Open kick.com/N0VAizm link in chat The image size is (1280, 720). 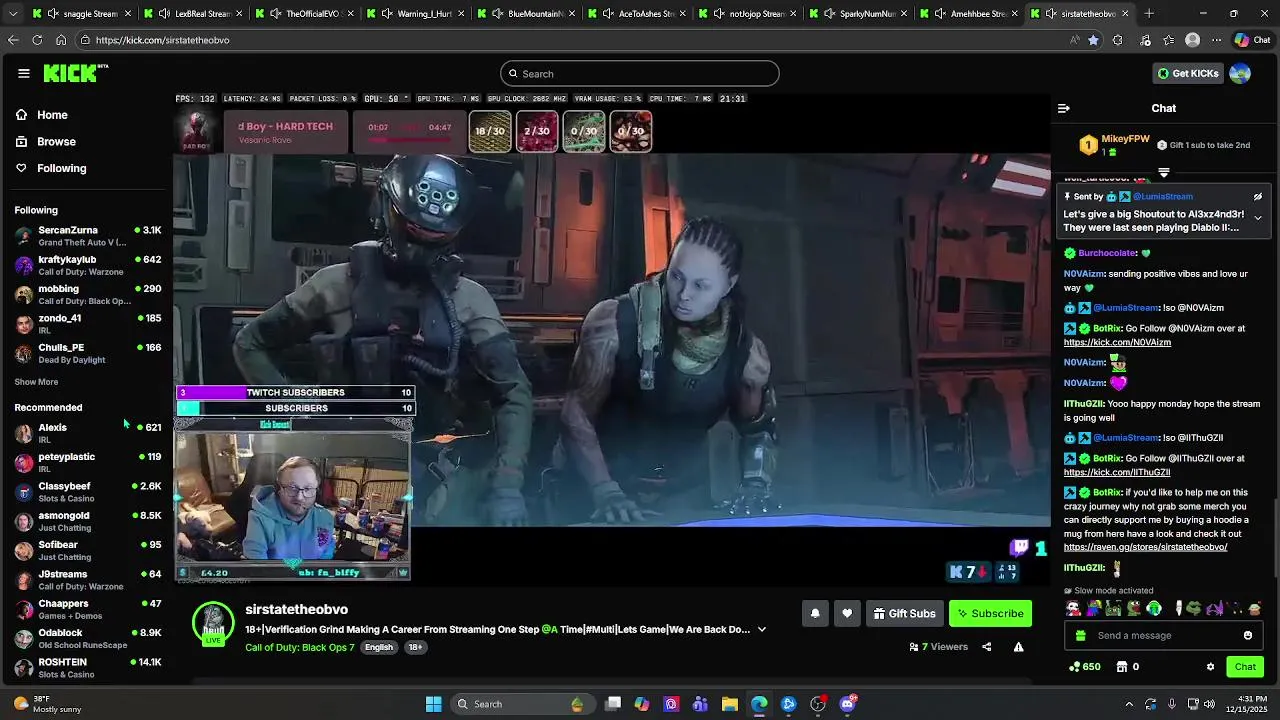click(1117, 342)
